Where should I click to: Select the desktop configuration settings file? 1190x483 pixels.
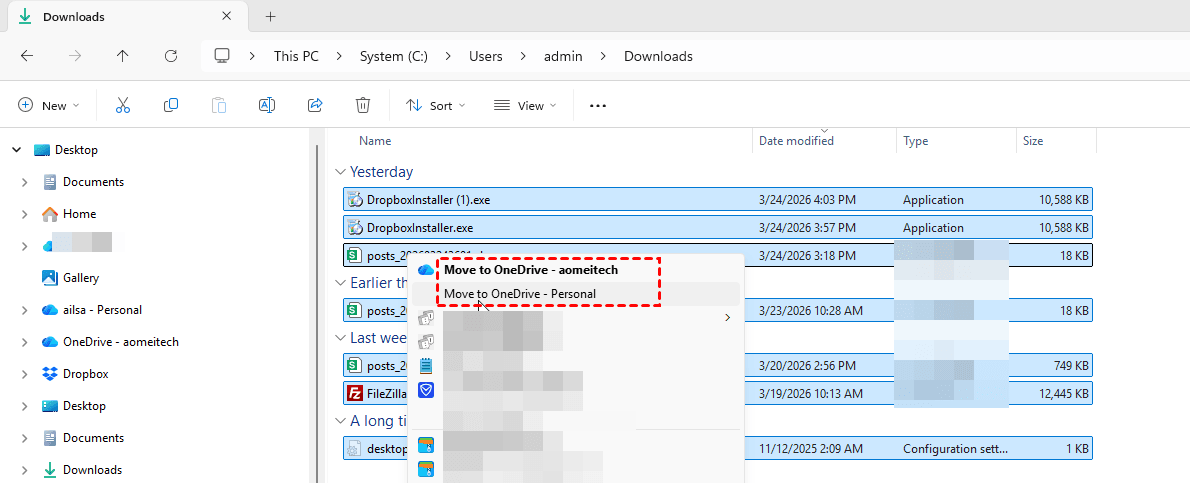tap(718, 449)
